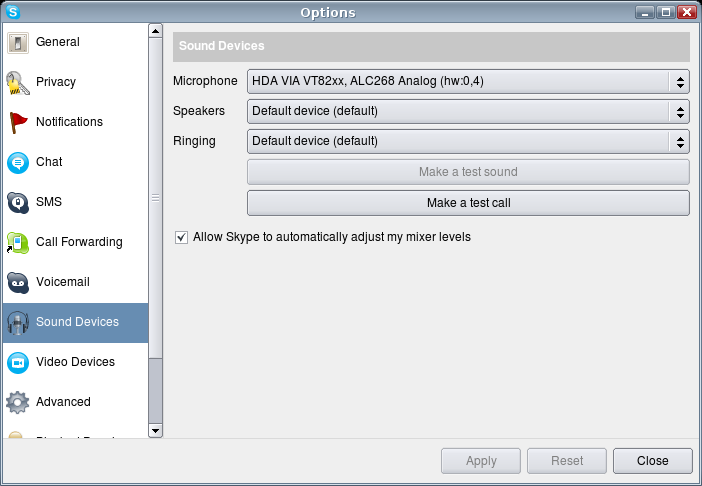Click the sidebar scroll-down arrow
The width and height of the screenshot is (702, 486).
coord(155,431)
